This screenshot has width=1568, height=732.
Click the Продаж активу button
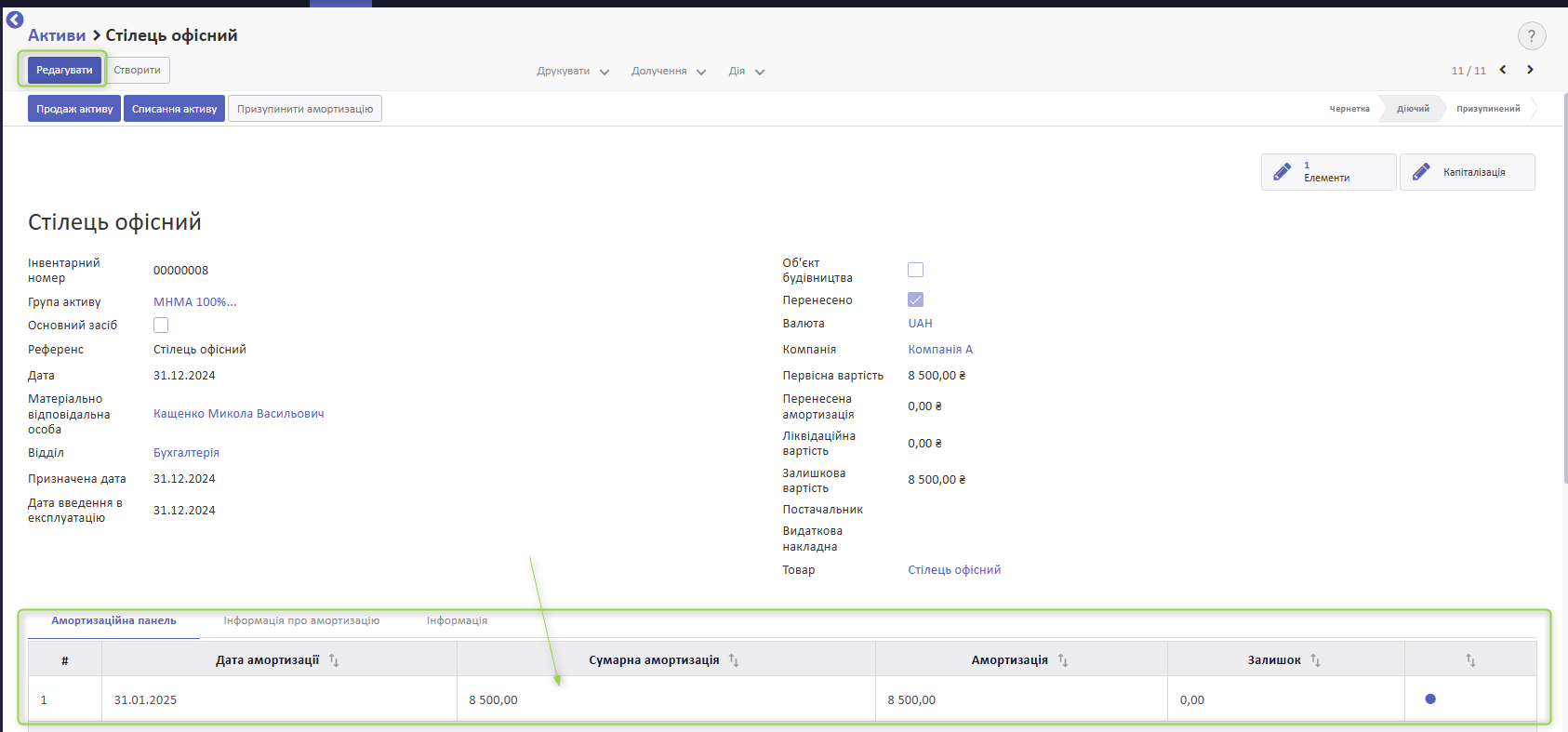pyautogui.click(x=74, y=109)
